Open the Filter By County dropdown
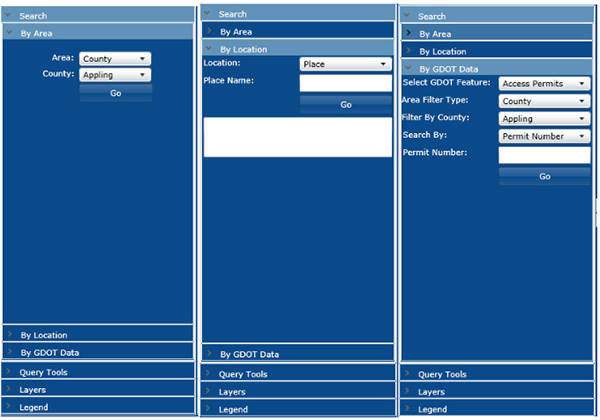This screenshot has height=420, width=600. [x=544, y=119]
